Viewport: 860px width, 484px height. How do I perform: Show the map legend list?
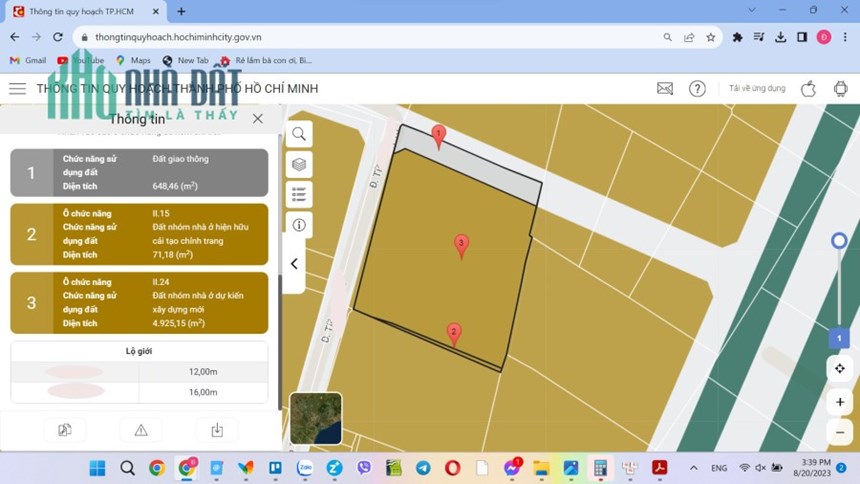pos(299,194)
